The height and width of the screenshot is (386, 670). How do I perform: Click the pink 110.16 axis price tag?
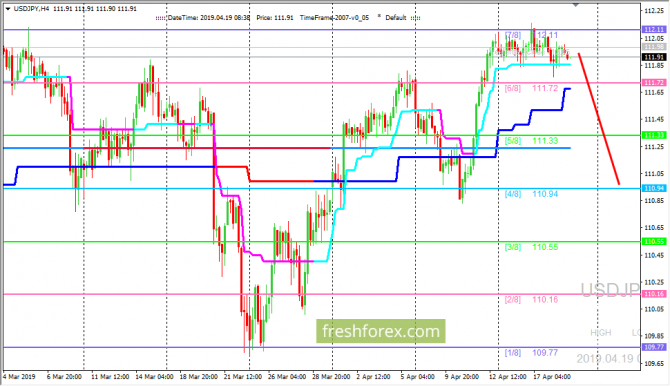tap(654, 294)
